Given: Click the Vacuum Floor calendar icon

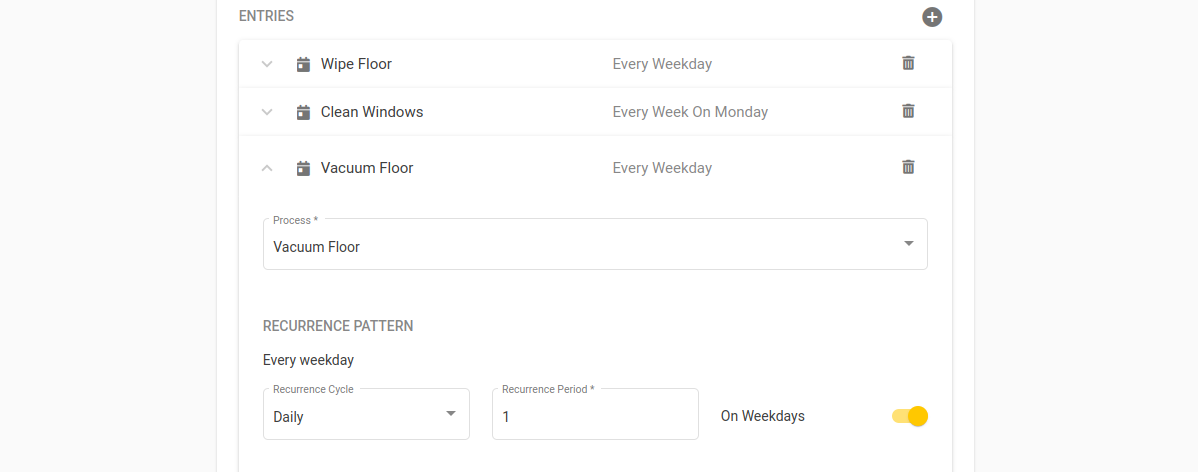Looking at the screenshot, I should pos(303,168).
